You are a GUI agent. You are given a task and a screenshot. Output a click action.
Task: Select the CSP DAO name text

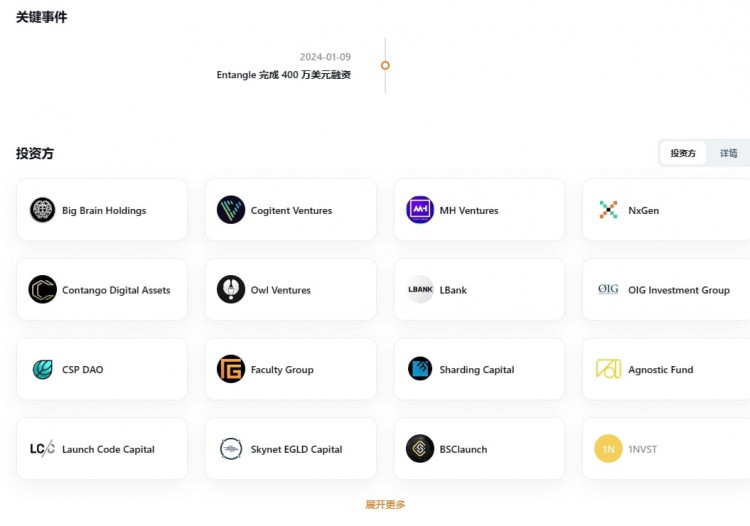tap(82, 370)
